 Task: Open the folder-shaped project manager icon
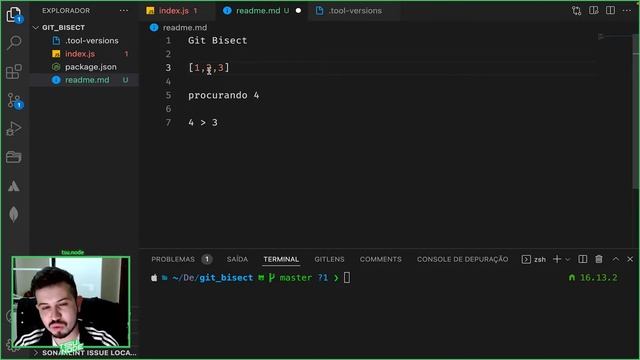click(14, 157)
